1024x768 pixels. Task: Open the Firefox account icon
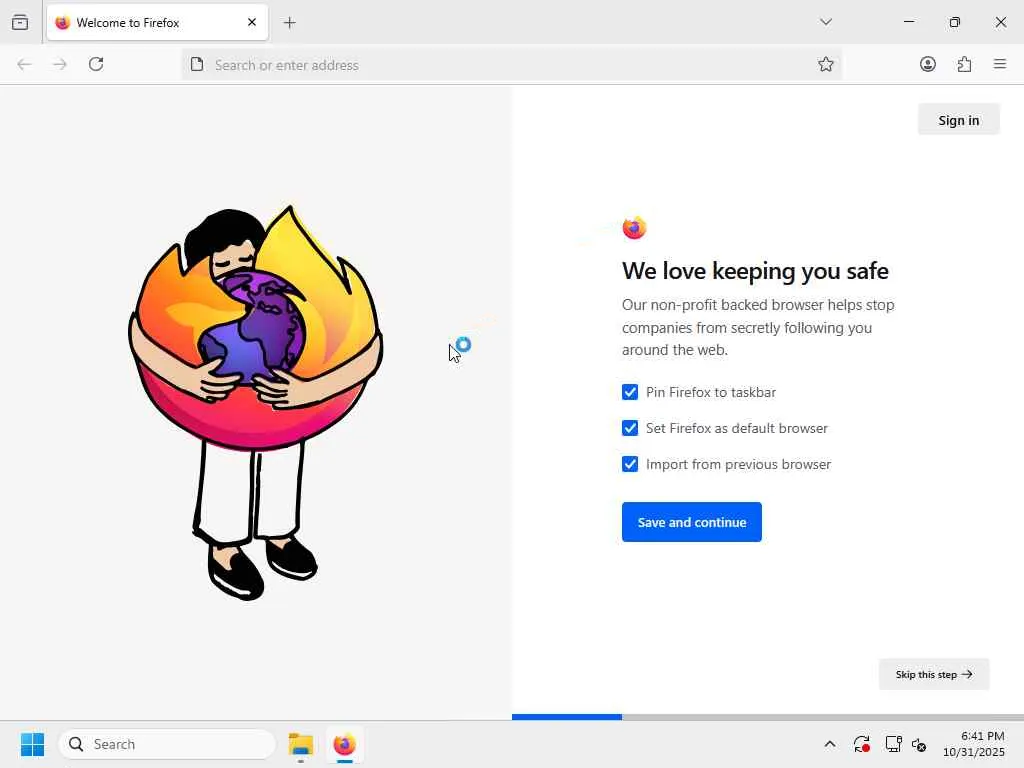[x=928, y=64]
